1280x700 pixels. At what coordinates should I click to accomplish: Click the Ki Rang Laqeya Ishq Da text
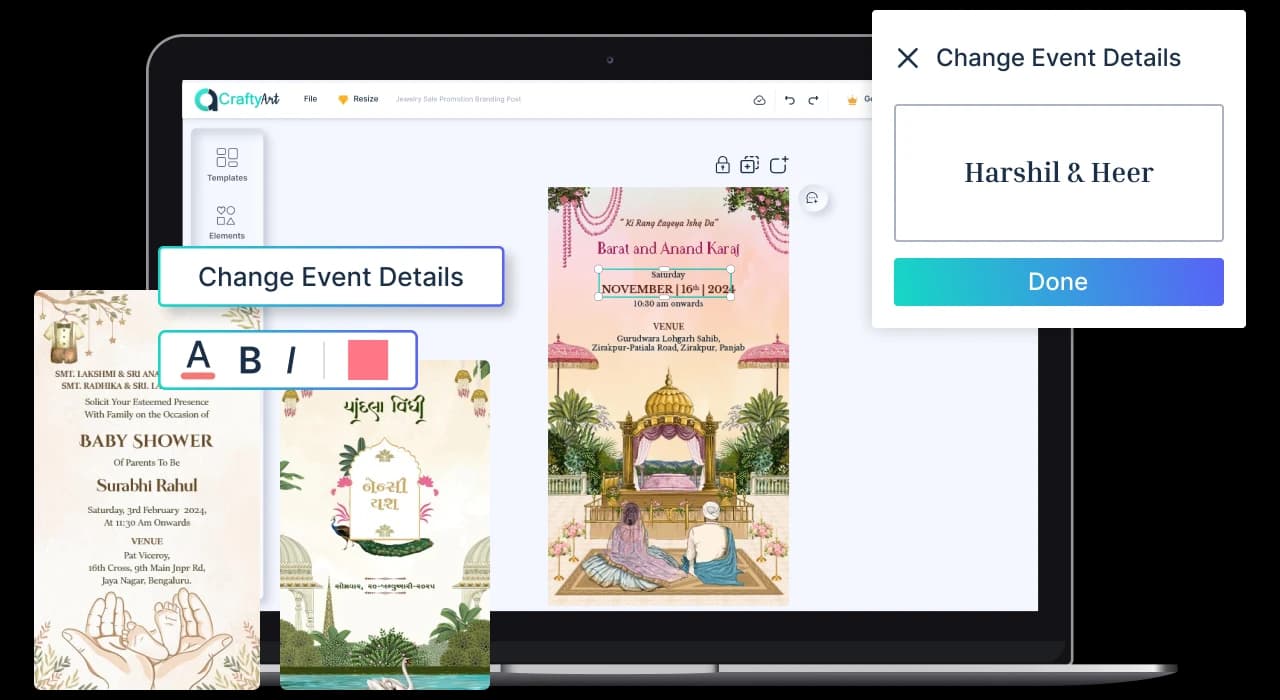[x=668, y=224]
